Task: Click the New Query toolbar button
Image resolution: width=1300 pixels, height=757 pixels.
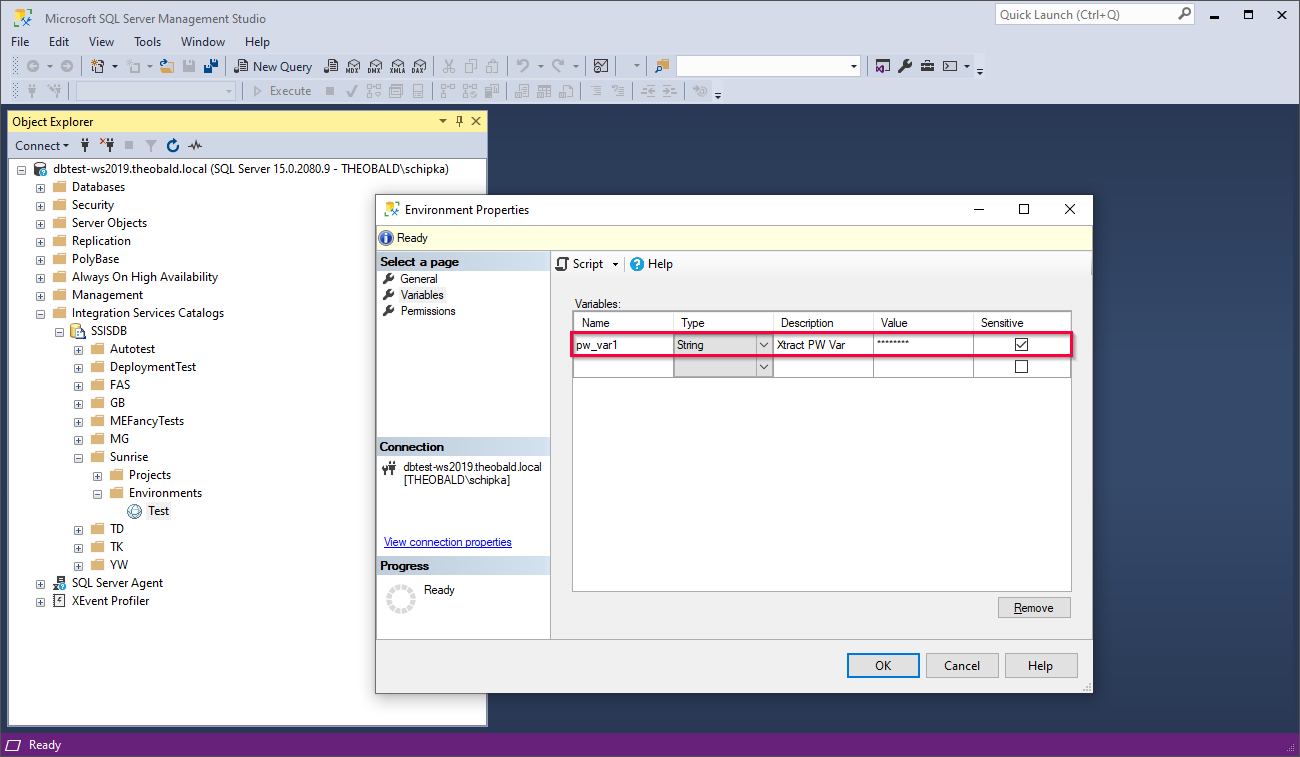Action: click(x=273, y=66)
